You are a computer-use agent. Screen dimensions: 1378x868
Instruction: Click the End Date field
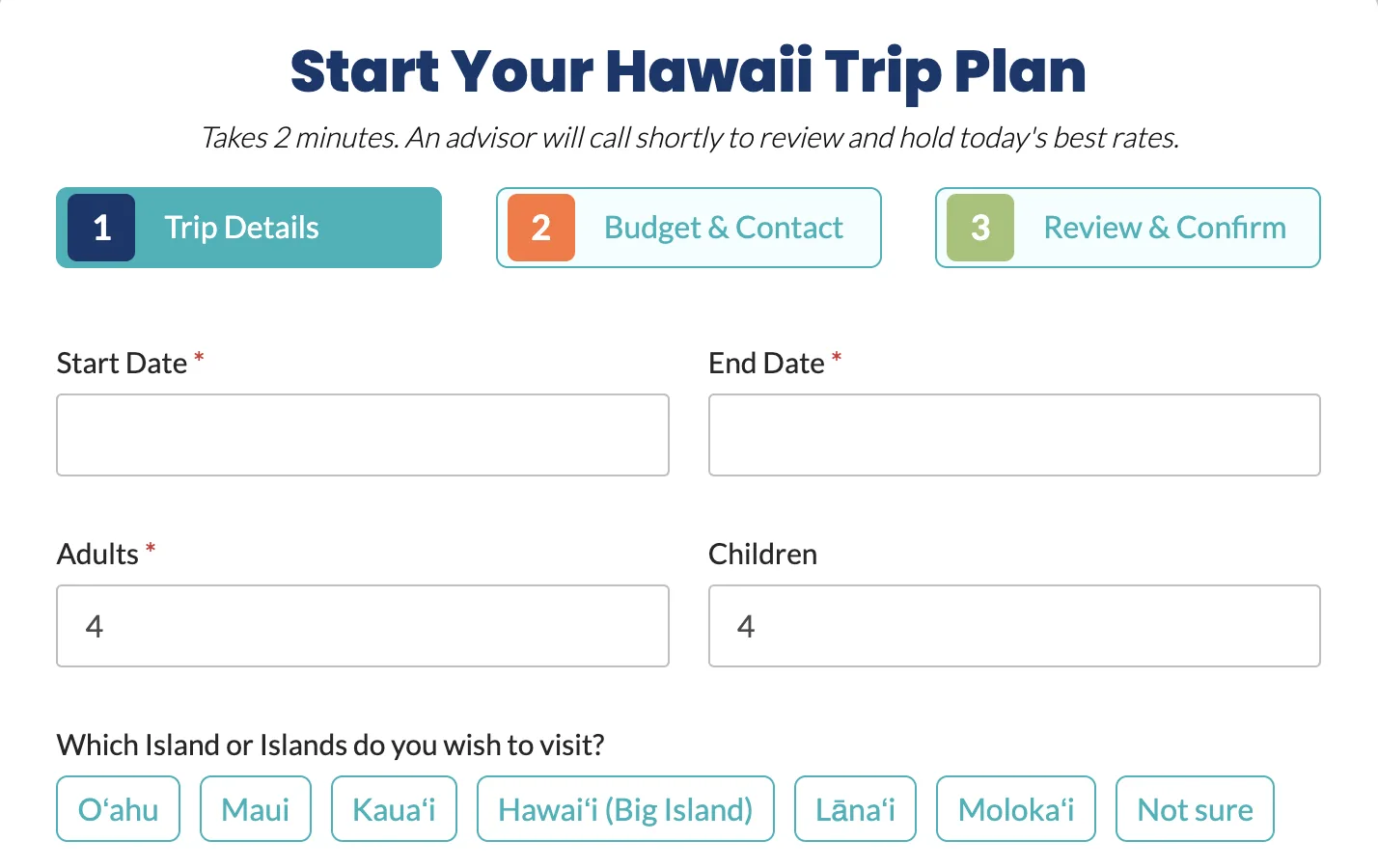1014,435
